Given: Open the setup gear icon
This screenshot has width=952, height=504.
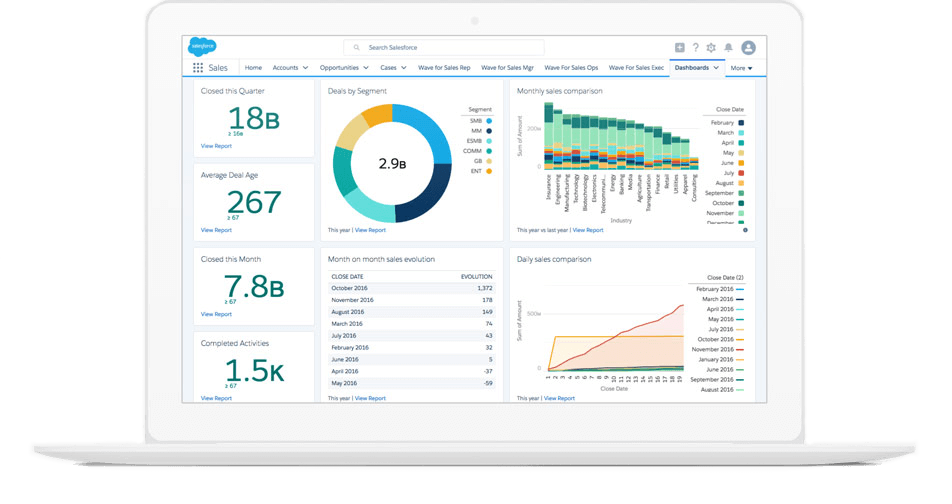Looking at the screenshot, I should point(711,47).
